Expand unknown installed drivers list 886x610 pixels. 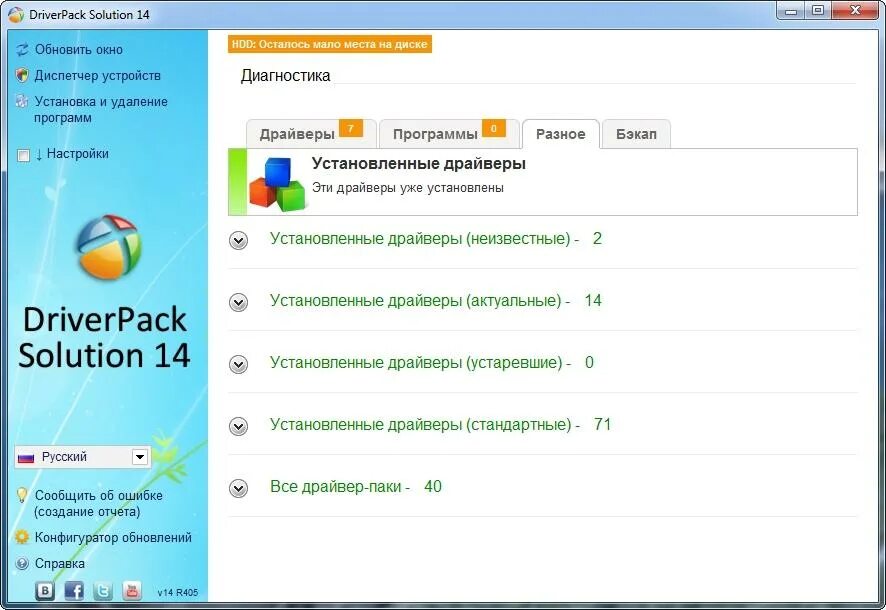[238, 241]
